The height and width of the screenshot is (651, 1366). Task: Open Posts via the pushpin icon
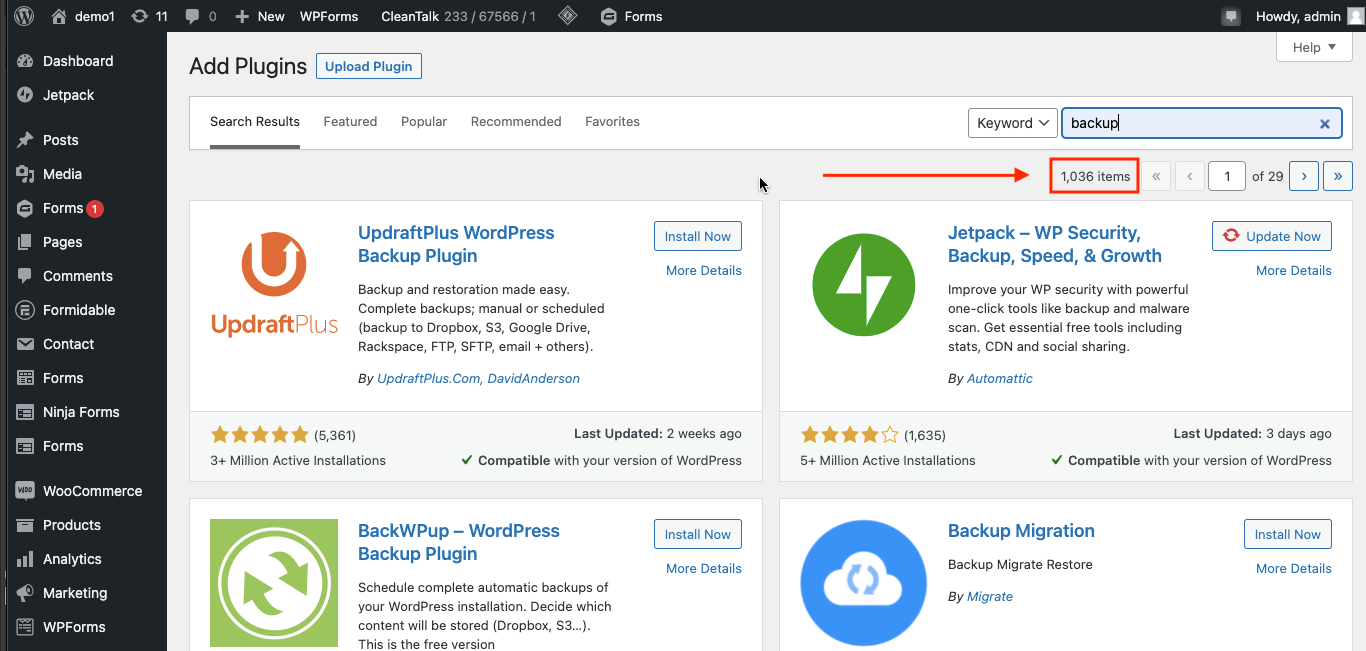tap(26, 140)
